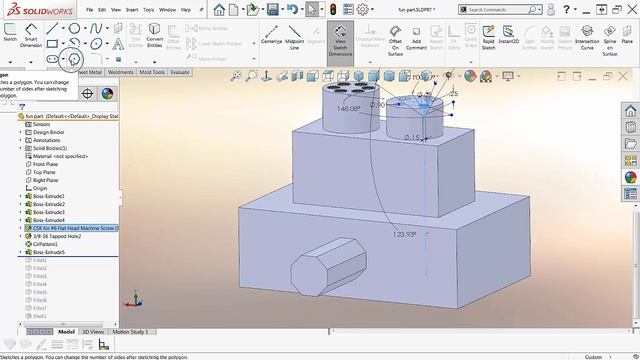Click the Zoom to Fit icon
This screenshot has height=360, width=640.
236,76
